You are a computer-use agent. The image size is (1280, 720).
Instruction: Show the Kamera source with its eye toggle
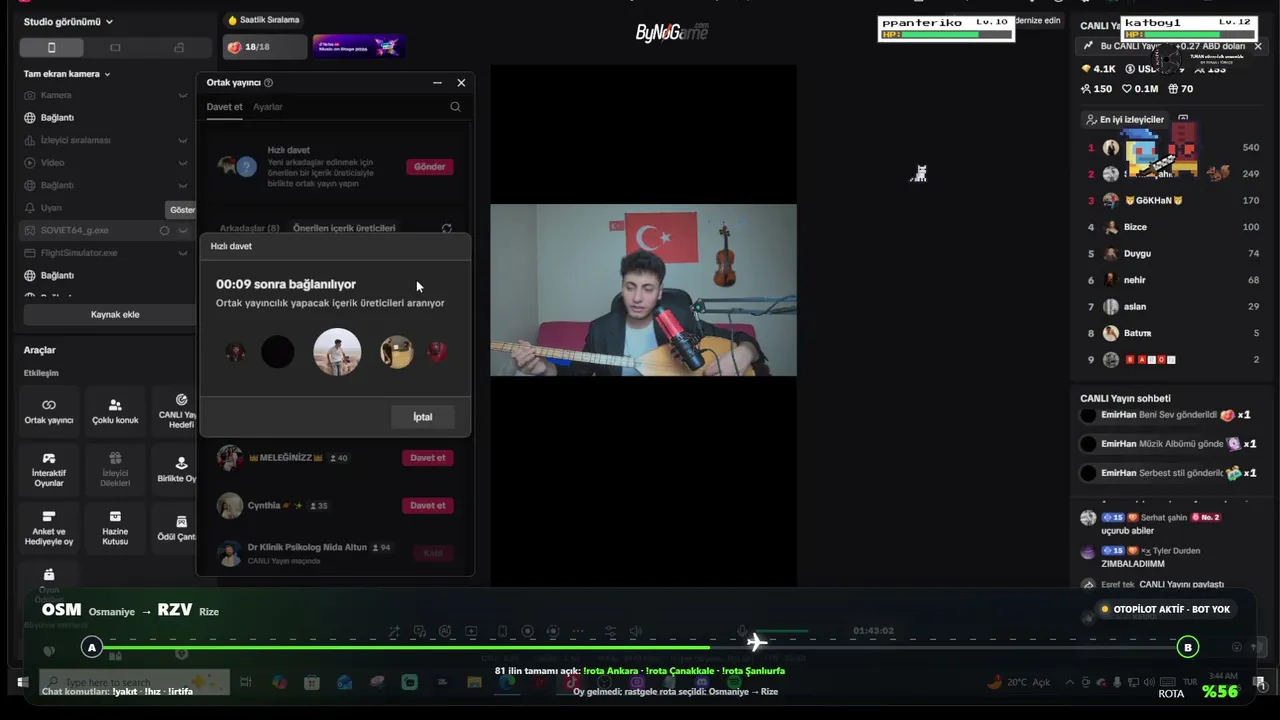pos(183,96)
